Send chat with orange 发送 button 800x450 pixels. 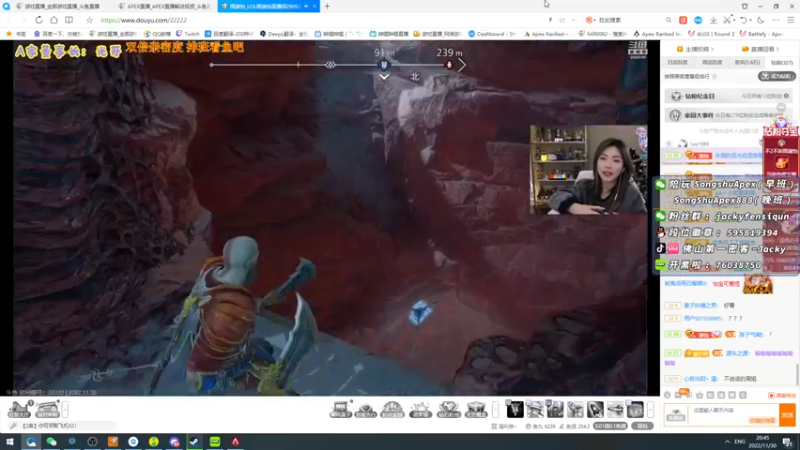[x=787, y=415]
